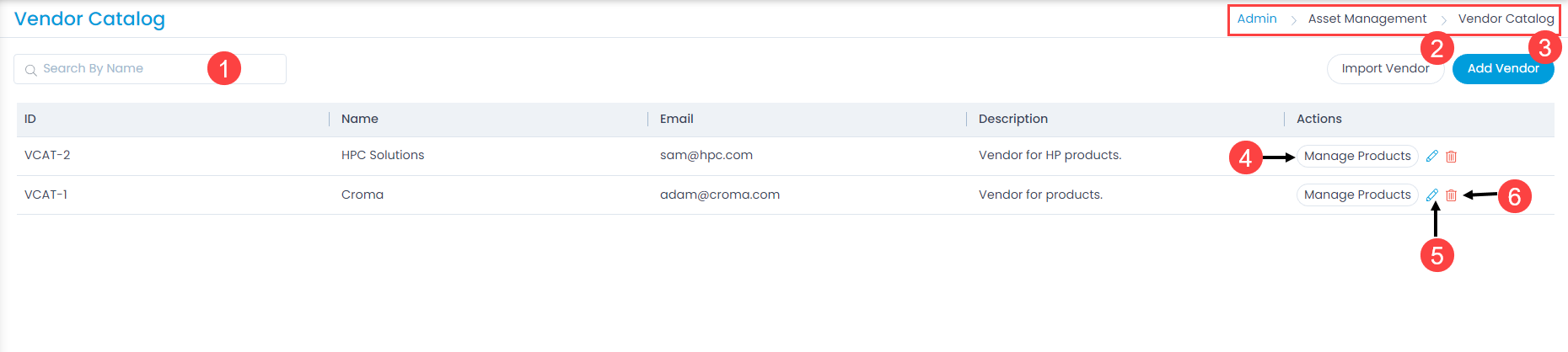Image resolution: width=1568 pixels, height=352 pixels.
Task: Delete the Croma vendor using trash icon
Action: pos(1451,195)
